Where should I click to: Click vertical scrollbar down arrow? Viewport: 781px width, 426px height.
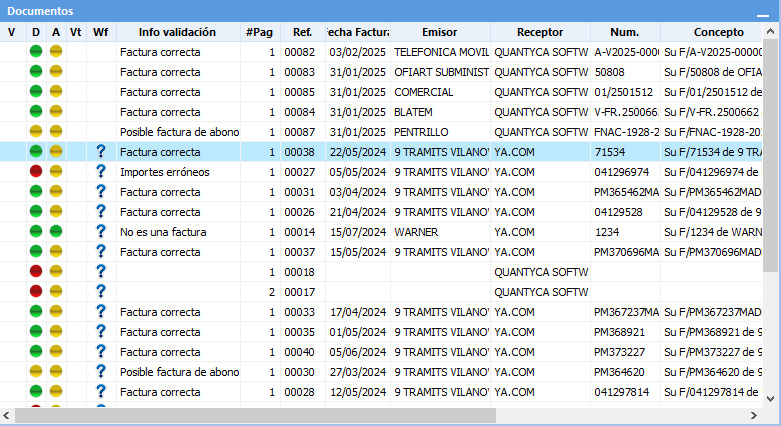[x=771, y=399]
